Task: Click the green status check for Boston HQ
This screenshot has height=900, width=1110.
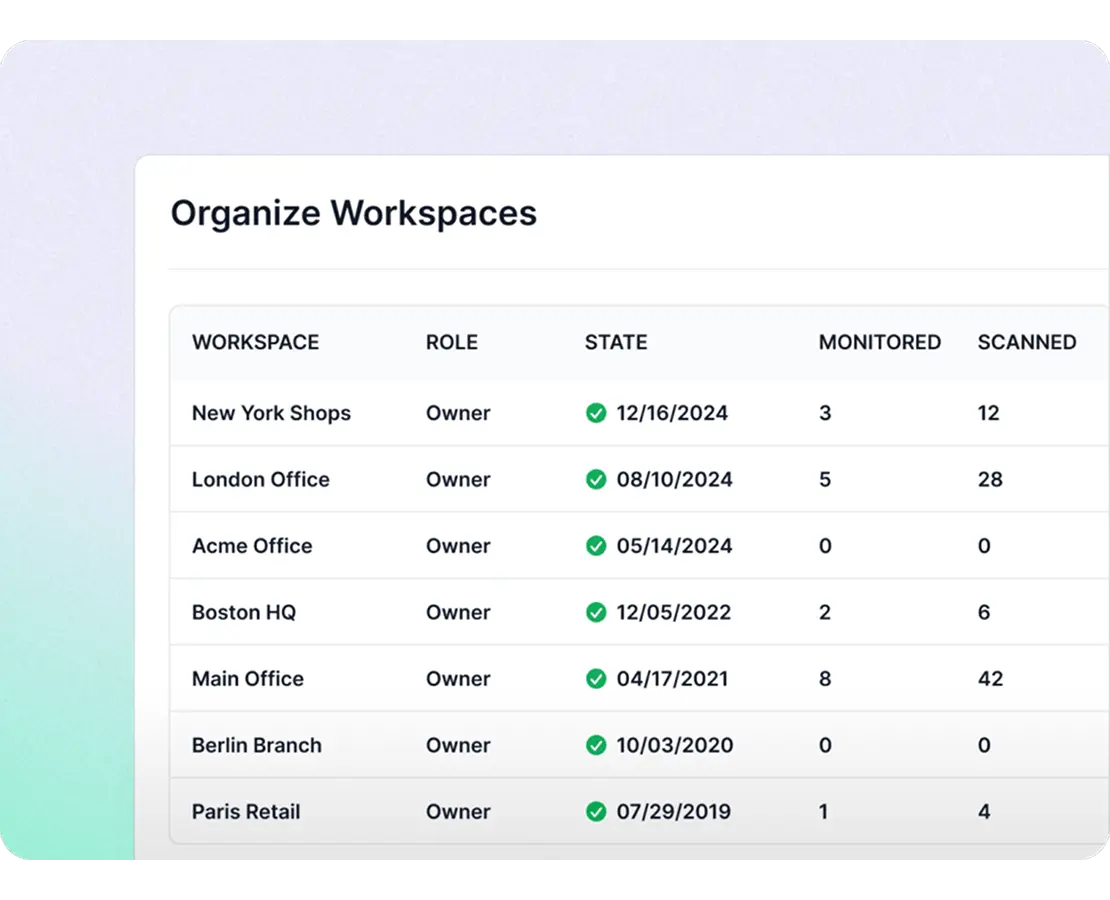Action: (596, 613)
